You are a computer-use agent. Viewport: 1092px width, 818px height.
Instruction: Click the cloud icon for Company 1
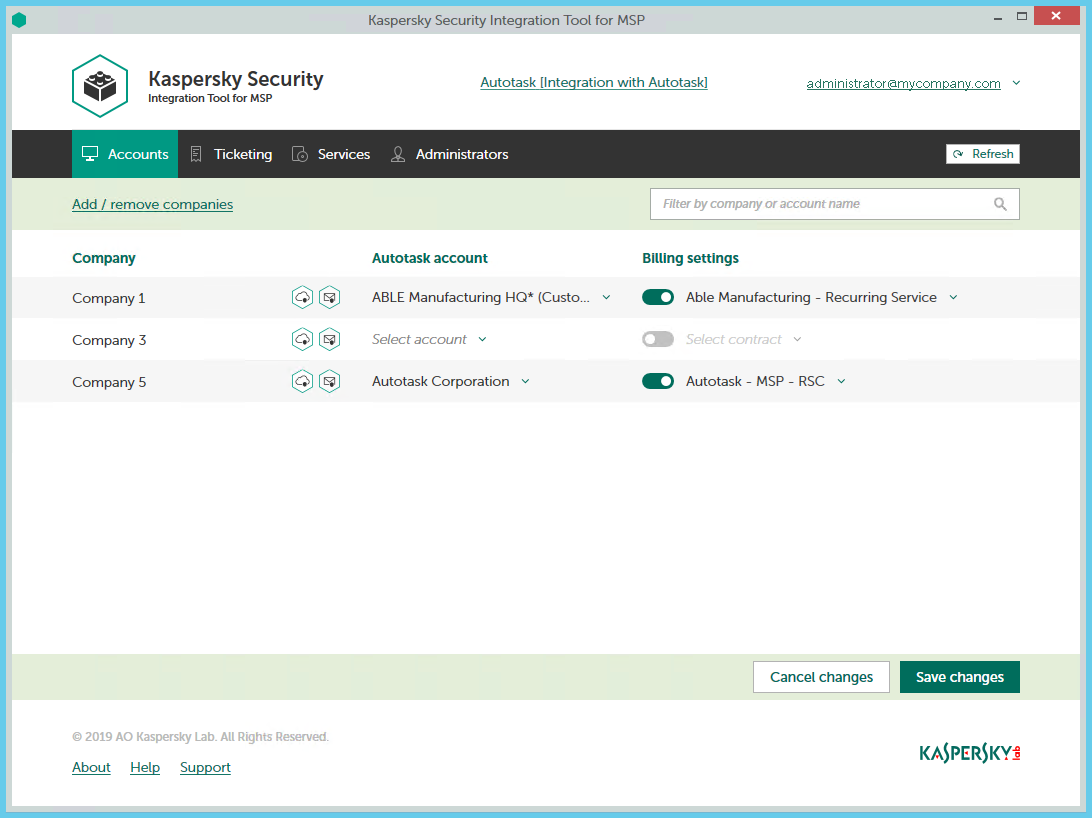302,298
